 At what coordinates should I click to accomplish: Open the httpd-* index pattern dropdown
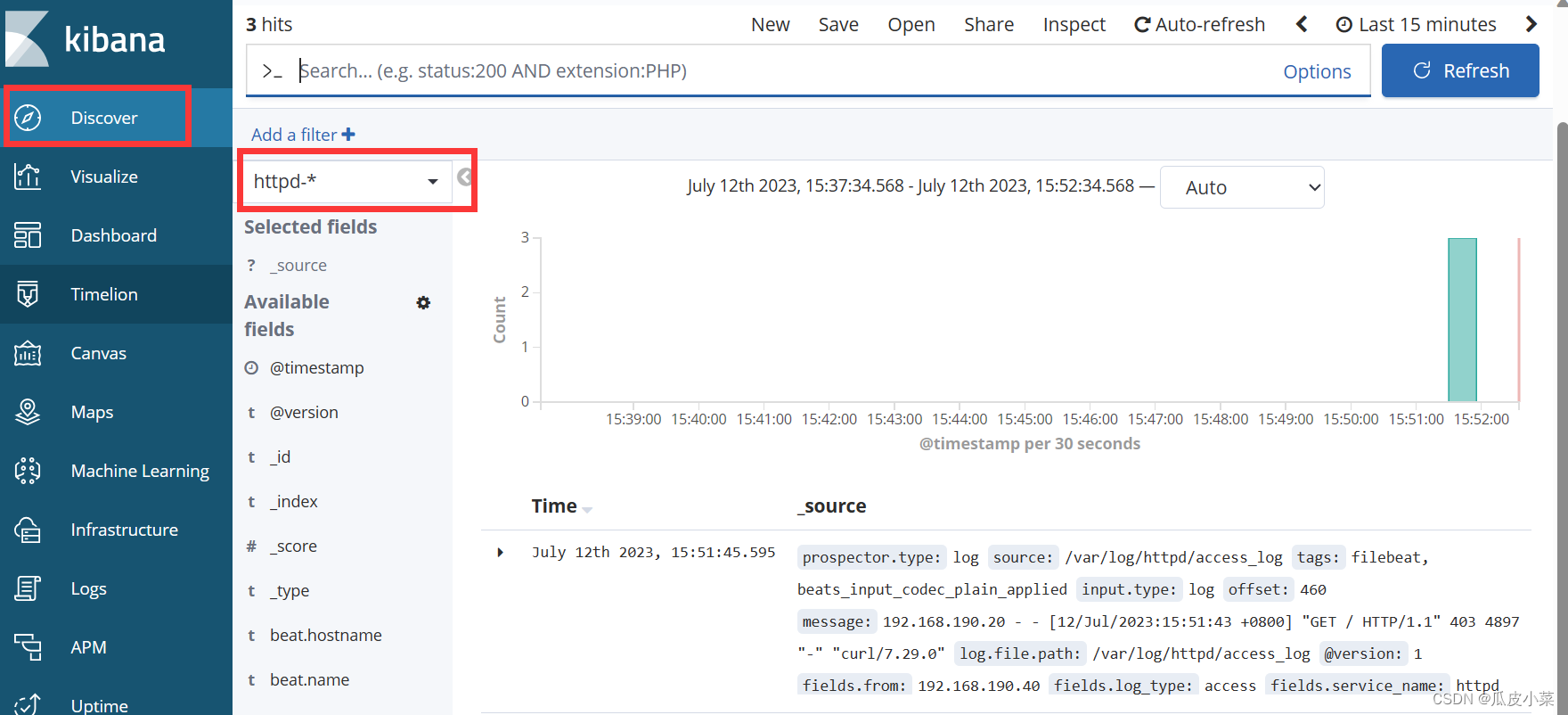[347, 182]
